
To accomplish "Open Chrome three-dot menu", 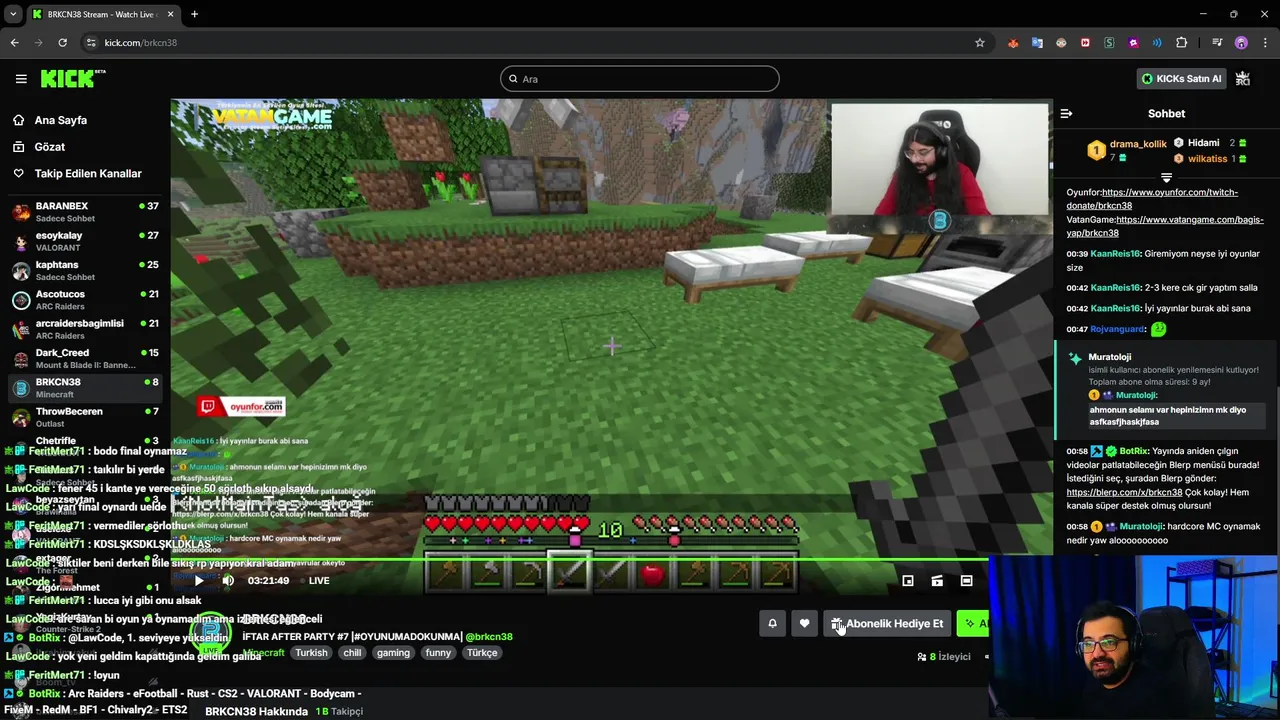I will [1265, 42].
